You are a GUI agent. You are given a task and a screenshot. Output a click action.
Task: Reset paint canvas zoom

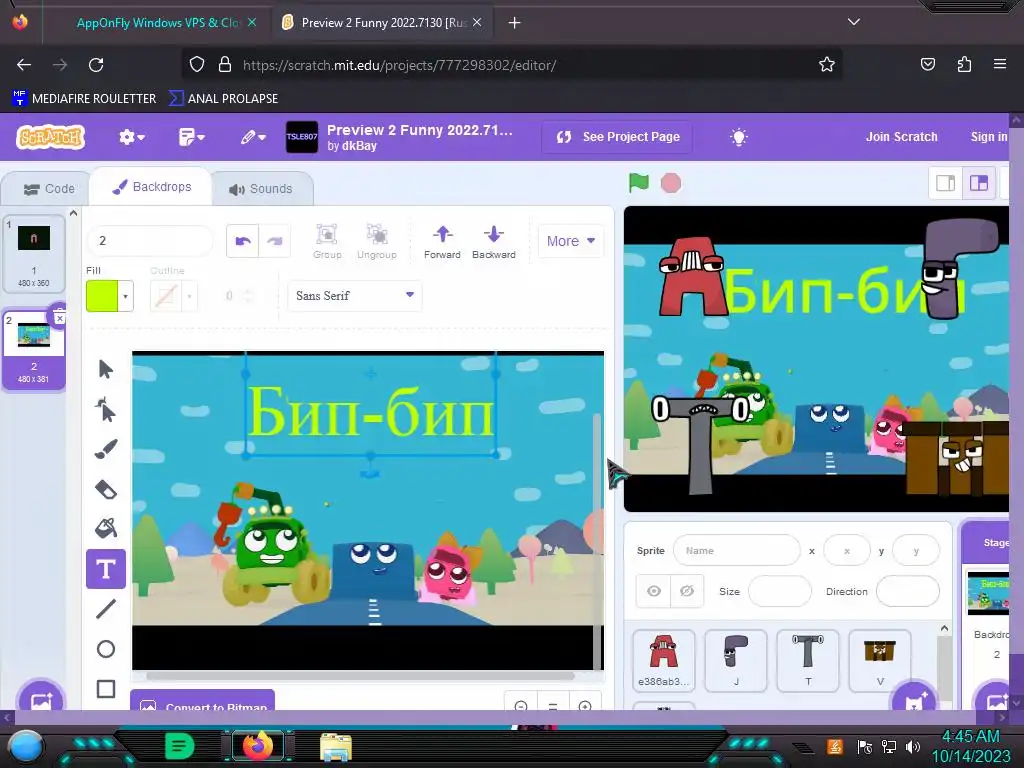pyautogui.click(x=553, y=707)
